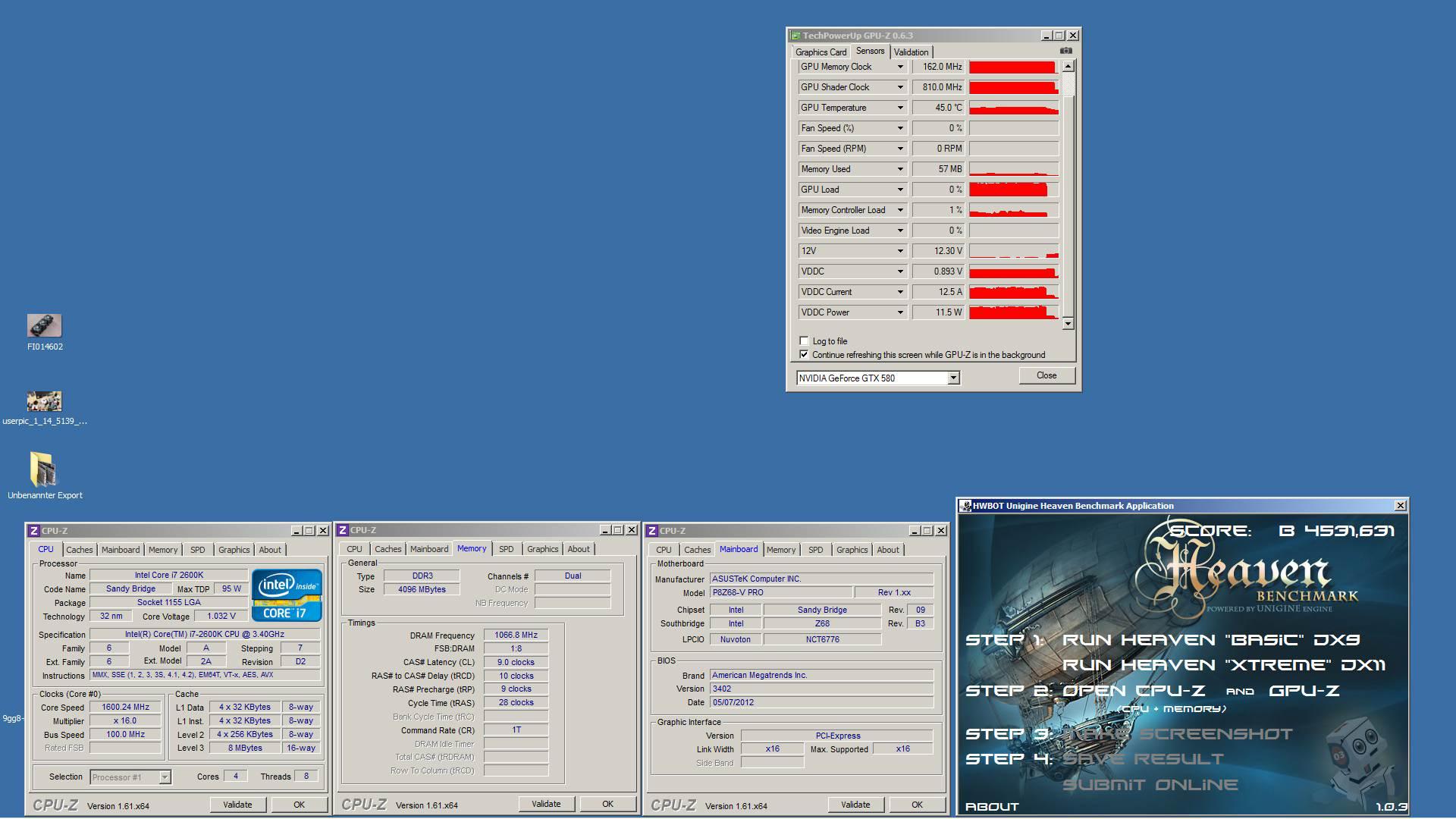Click the Z icon of the Mainboard CPU-Z window
Image resolution: width=1456 pixels, height=819 pixels.
pyautogui.click(x=652, y=531)
